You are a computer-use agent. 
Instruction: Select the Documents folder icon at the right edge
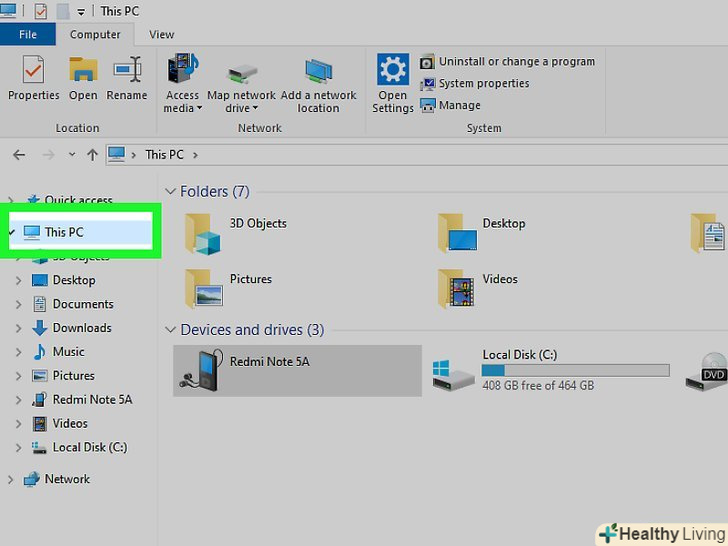click(708, 234)
